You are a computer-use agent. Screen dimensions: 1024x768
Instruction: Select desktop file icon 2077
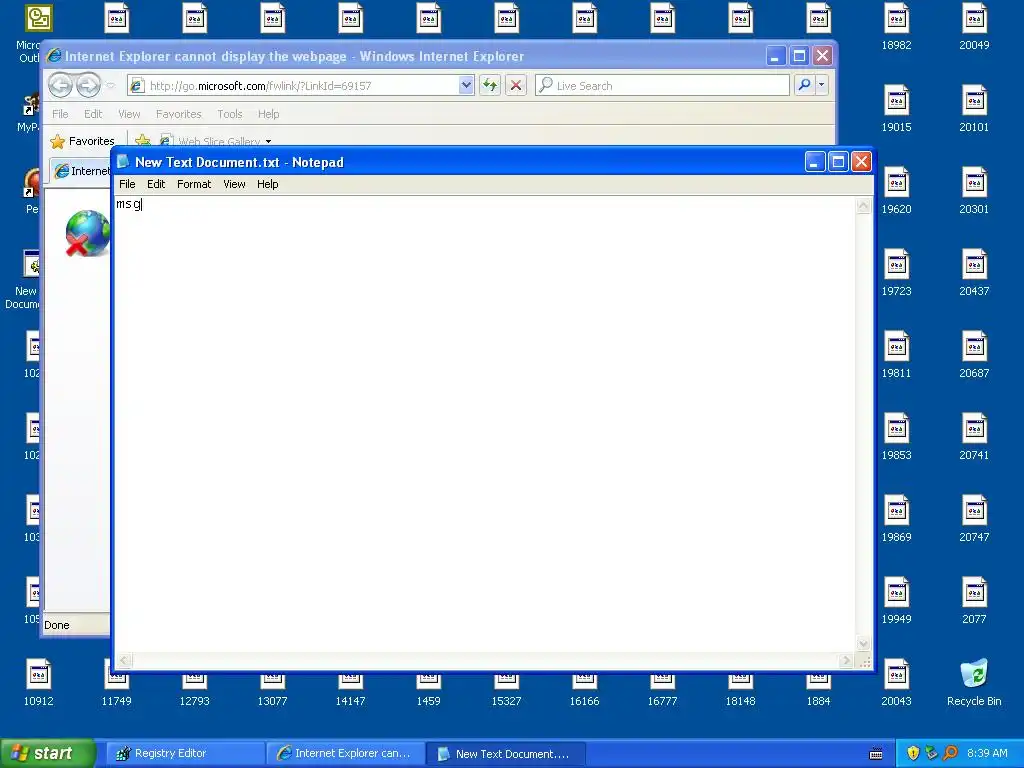tap(974, 601)
